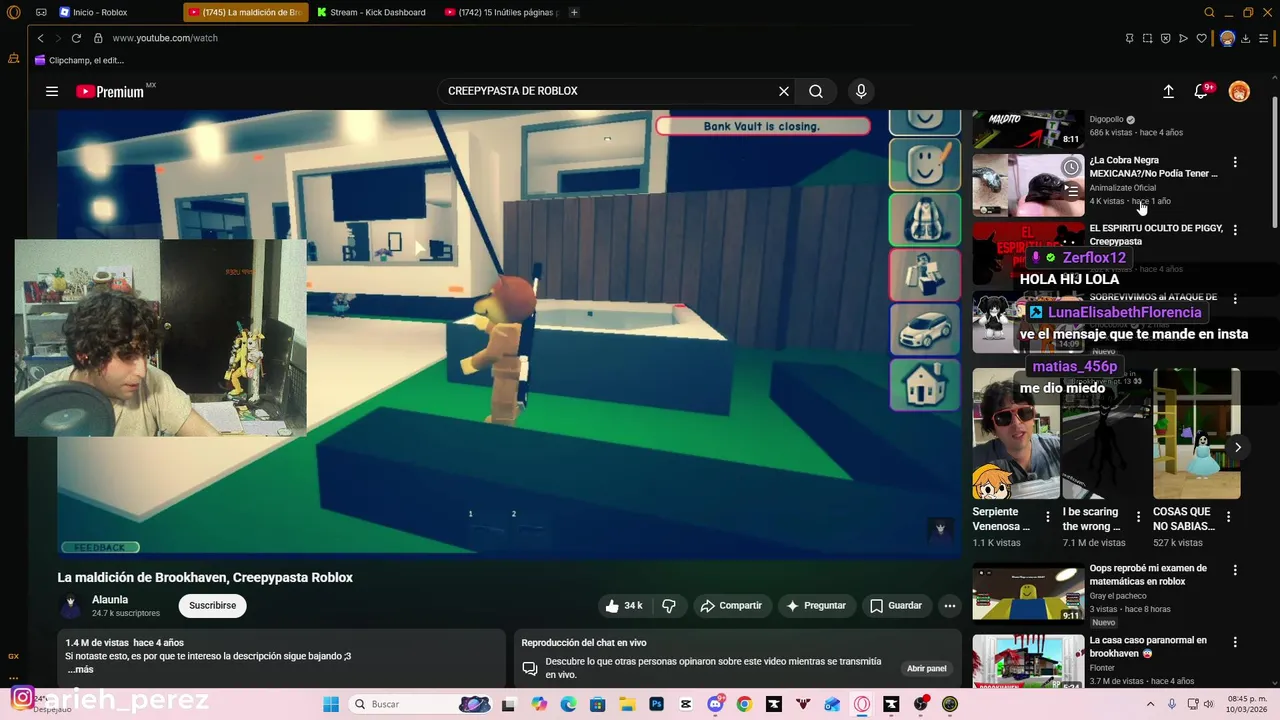
Task: Open Alaunla channel name link
Action: point(110,600)
